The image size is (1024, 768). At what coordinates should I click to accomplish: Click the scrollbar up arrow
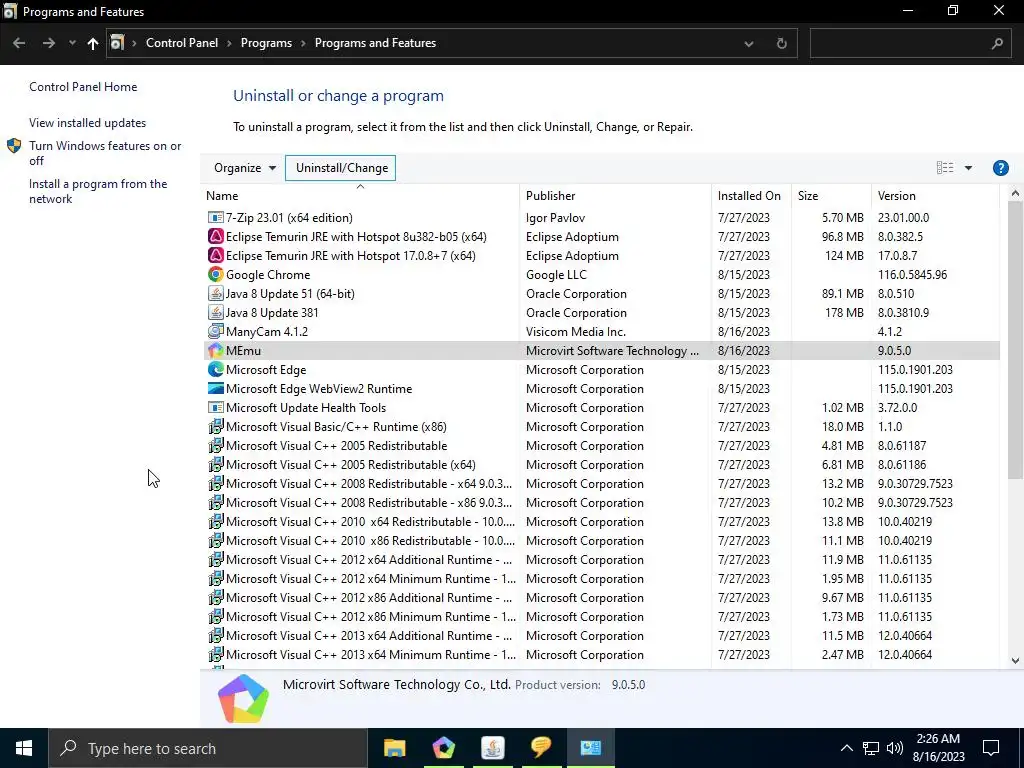[x=1015, y=193]
